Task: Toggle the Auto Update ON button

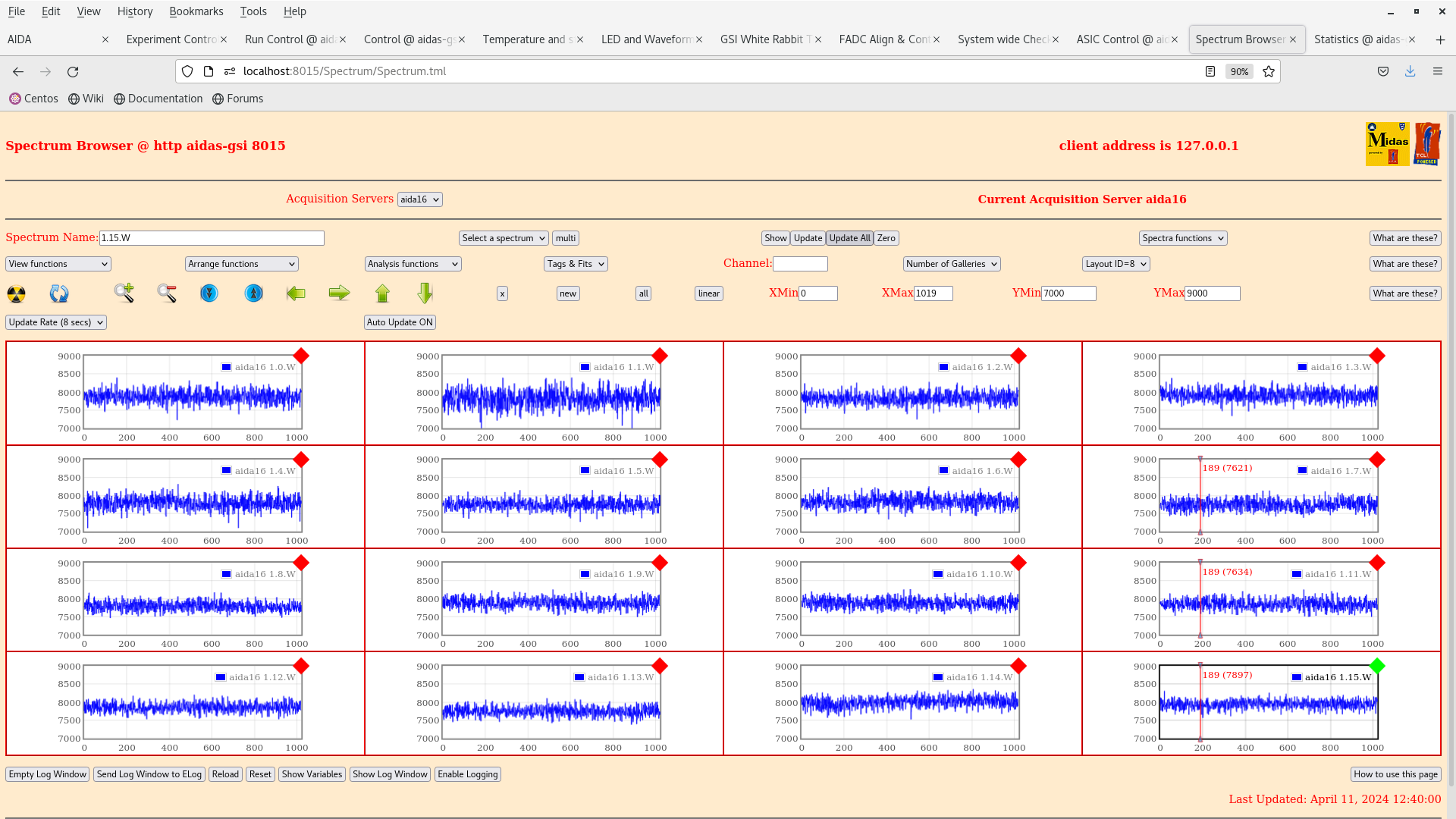Action: pos(400,322)
